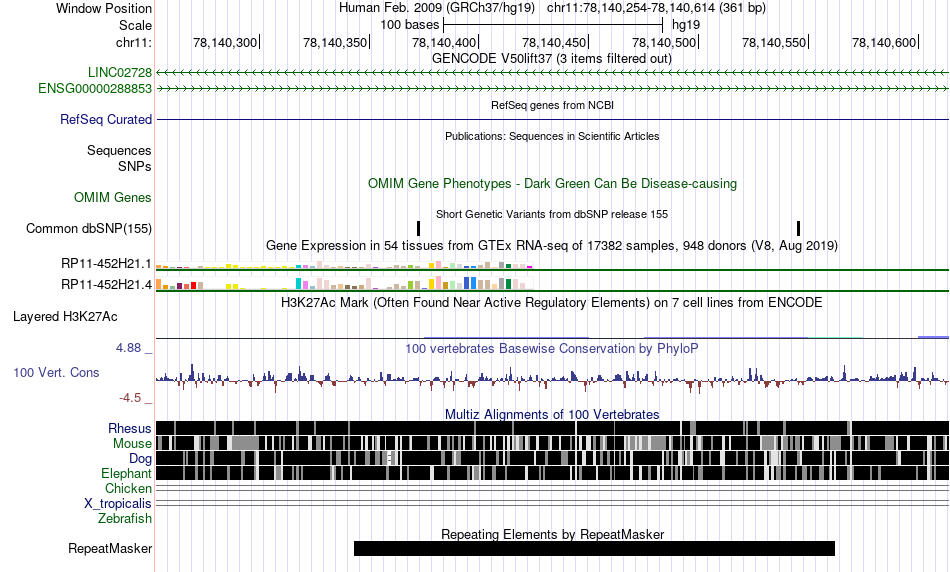Click the Window Position label
The width and height of the screenshot is (950, 572).
click(x=104, y=8)
